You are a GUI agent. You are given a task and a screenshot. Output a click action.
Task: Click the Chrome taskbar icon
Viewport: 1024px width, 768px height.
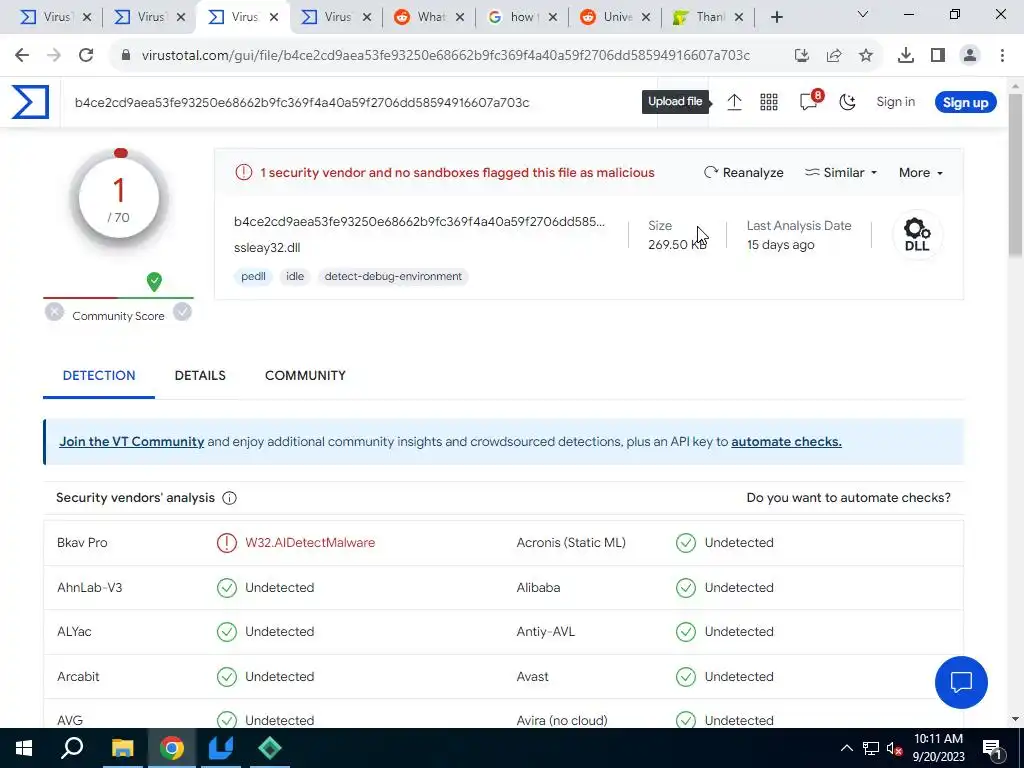(171, 748)
